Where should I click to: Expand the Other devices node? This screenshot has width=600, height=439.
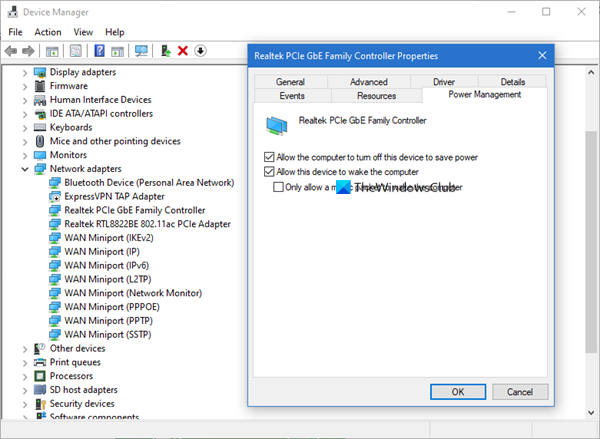[25, 349]
